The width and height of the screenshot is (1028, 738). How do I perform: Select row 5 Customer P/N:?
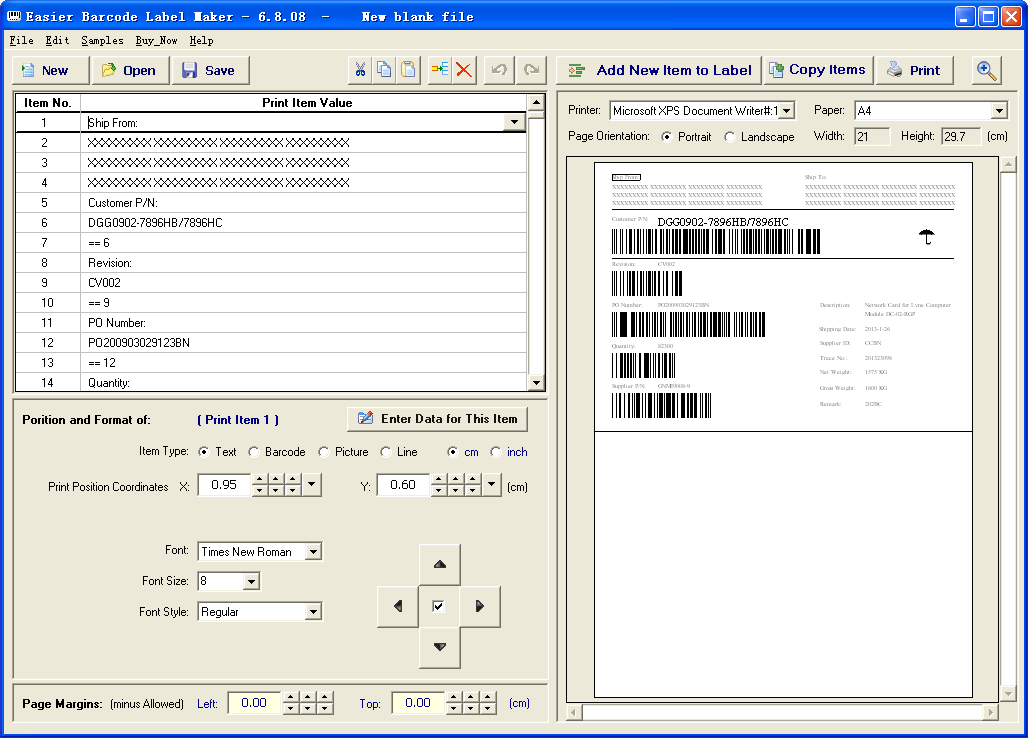271,203
